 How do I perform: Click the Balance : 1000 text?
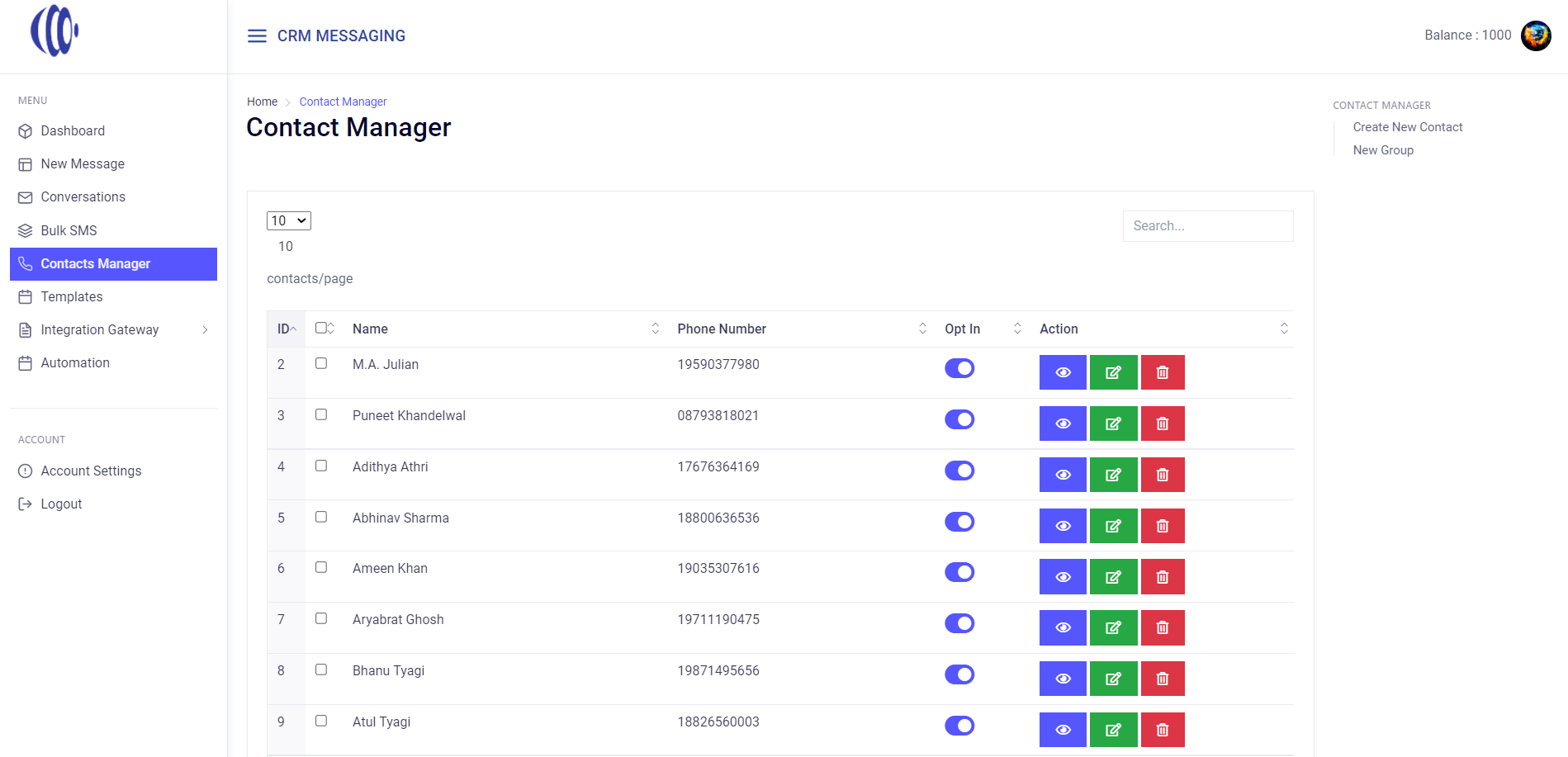point(1467,35)
